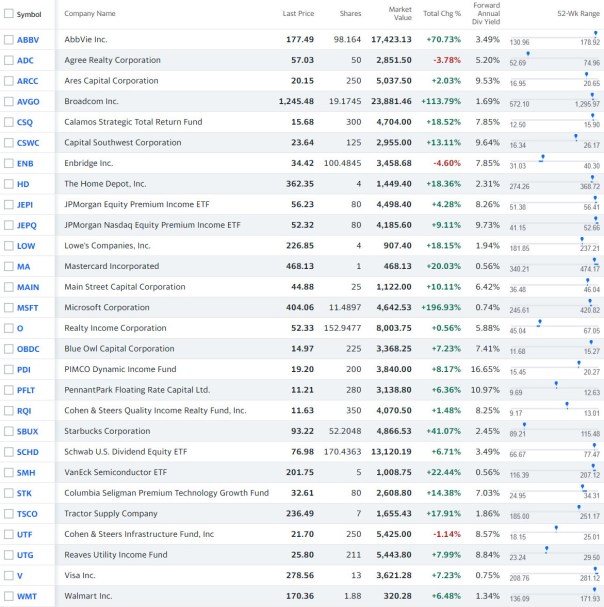This screenshot has height=607, width=604.
Task: Open the ABBV ticker link
Action: [x=28, y=40]
